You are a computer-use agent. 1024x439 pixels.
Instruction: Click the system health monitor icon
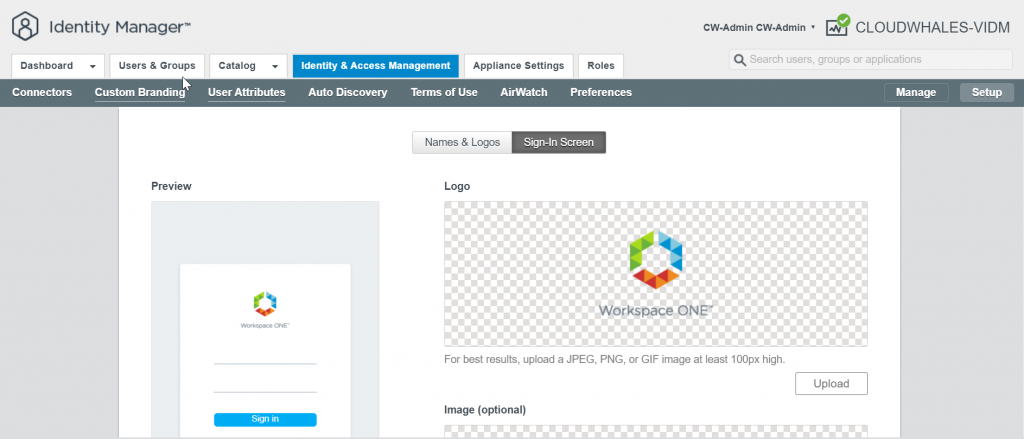click(838, 25)
